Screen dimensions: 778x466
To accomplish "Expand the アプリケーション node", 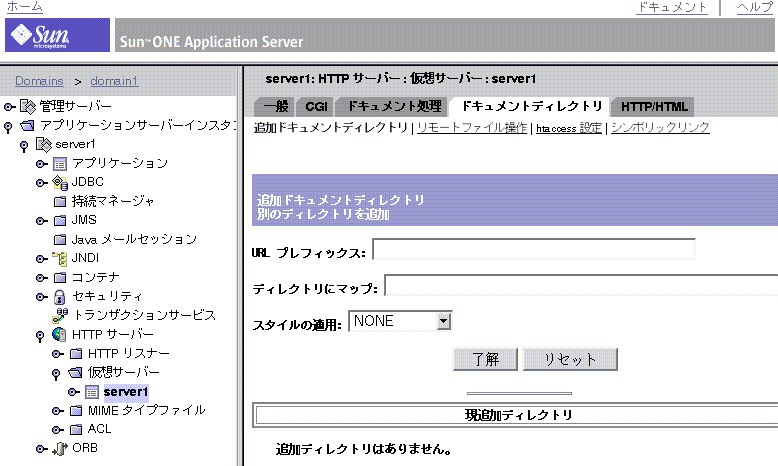I will pyautogui.click(x=41, y=164).
